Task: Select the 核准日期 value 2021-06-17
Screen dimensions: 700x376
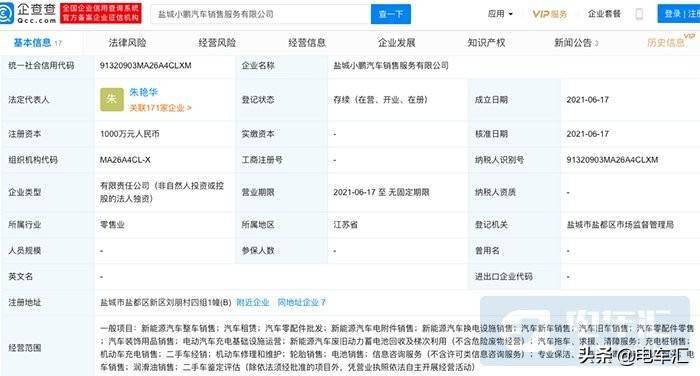Action: pyautogui.click(x=588, y=134)
